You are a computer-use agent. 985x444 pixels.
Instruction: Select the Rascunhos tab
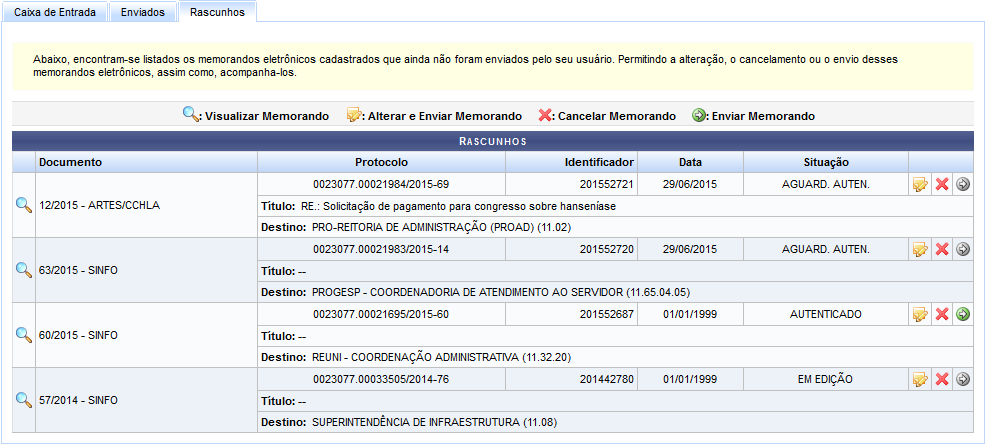pyautogui.click(x=217, y=12)
